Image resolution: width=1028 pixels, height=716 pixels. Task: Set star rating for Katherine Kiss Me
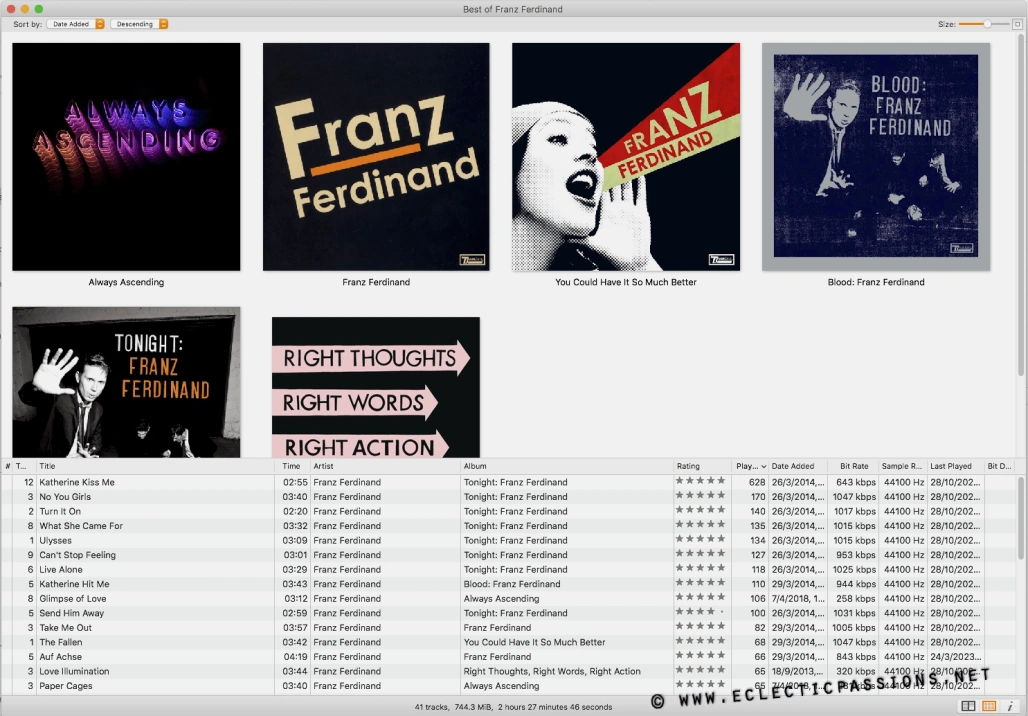point(700,481)
